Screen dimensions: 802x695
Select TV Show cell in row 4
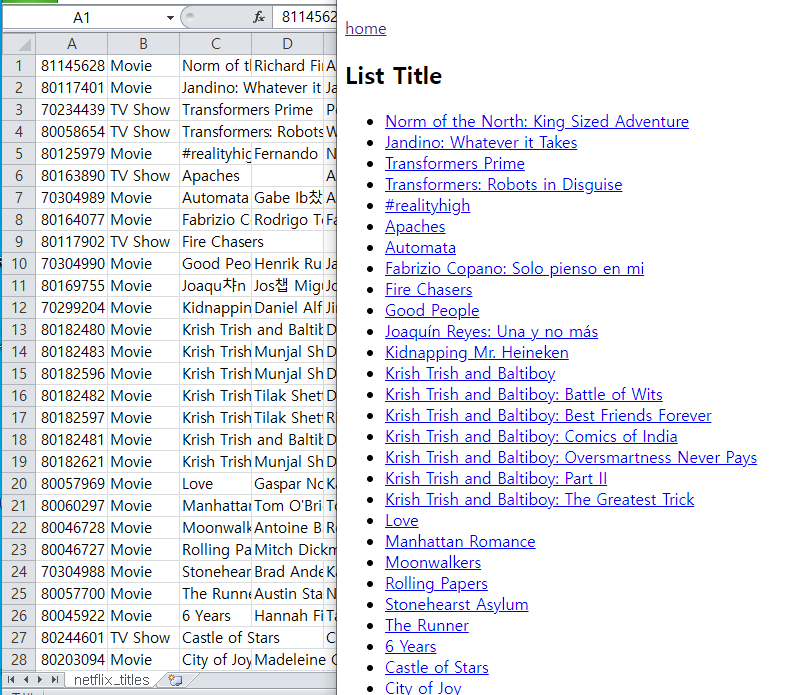tap(144, 132)
